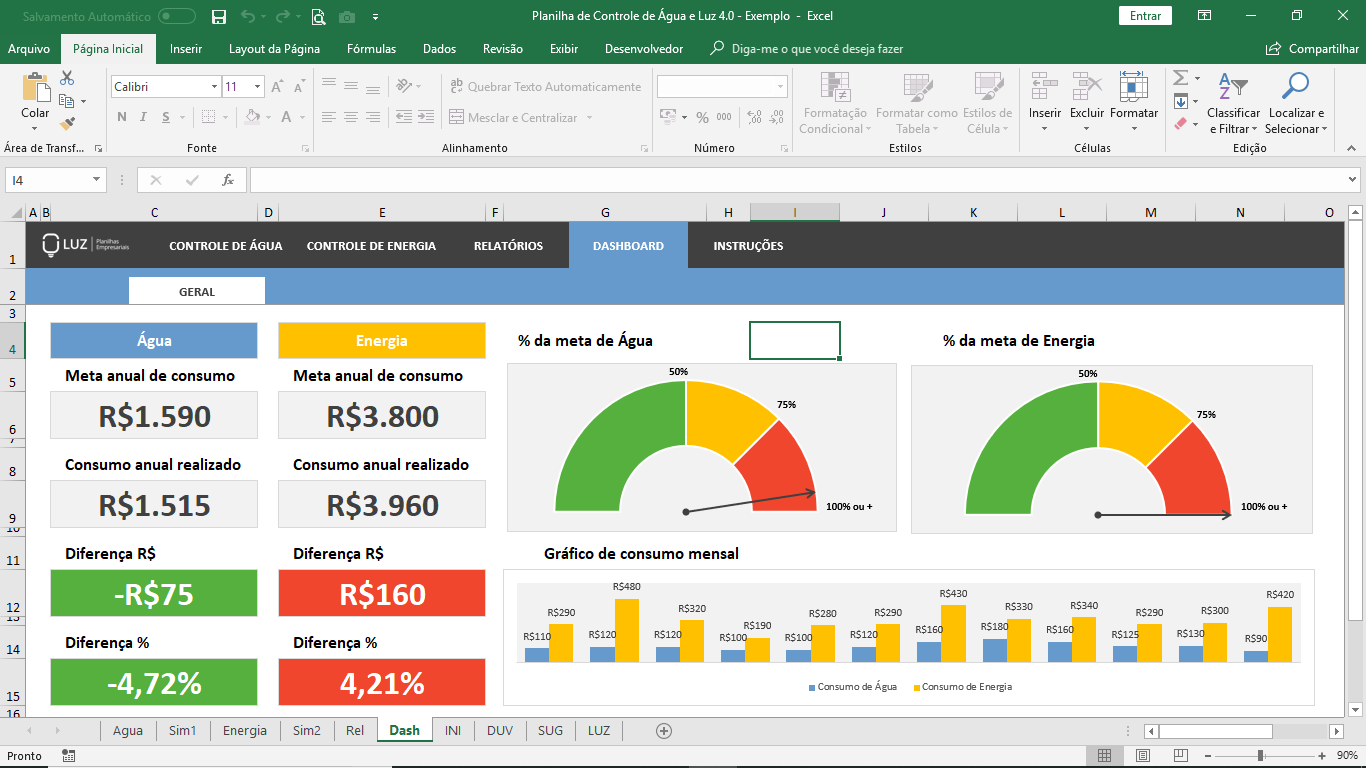Click the macro recording icon in status bar
Screen dimensions: 1366x768
[x=68, y=756]
